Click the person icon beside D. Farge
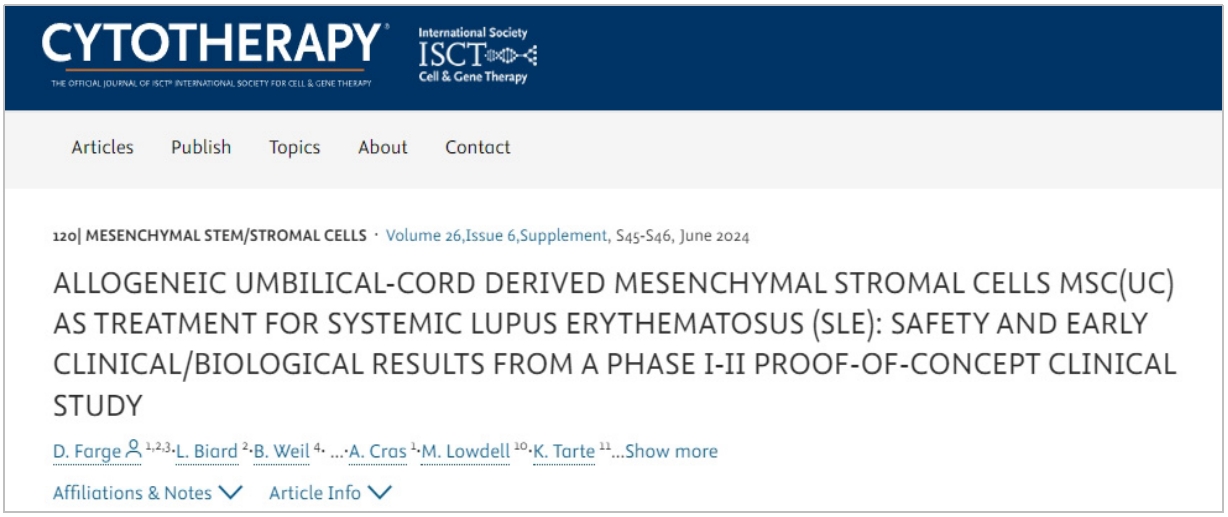1228x517 pixels. [133, 451]
